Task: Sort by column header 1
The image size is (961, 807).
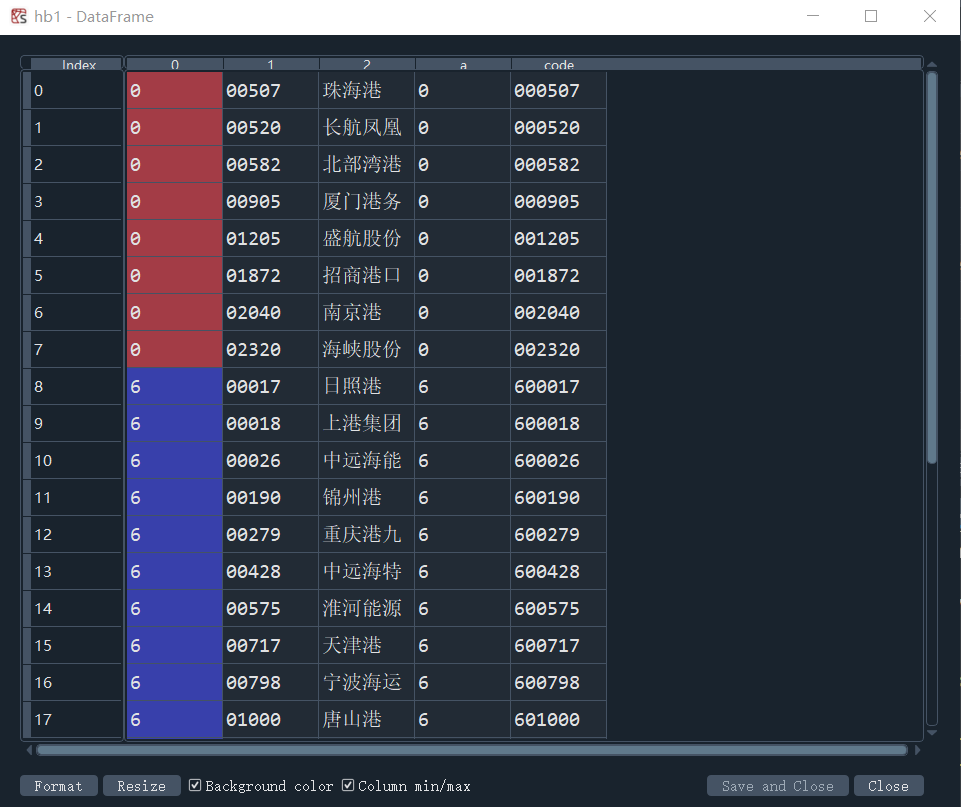Action: click(x=271, y=64)
